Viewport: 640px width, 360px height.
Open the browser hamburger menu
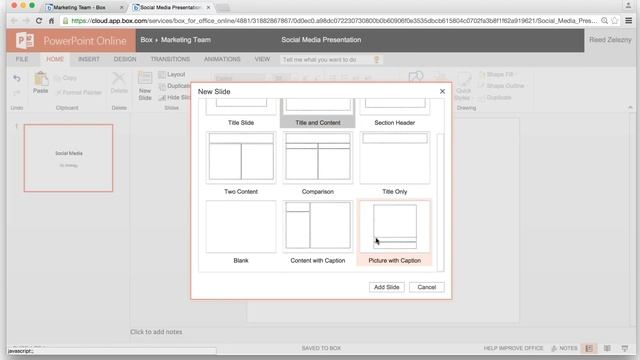click(629, 20)
